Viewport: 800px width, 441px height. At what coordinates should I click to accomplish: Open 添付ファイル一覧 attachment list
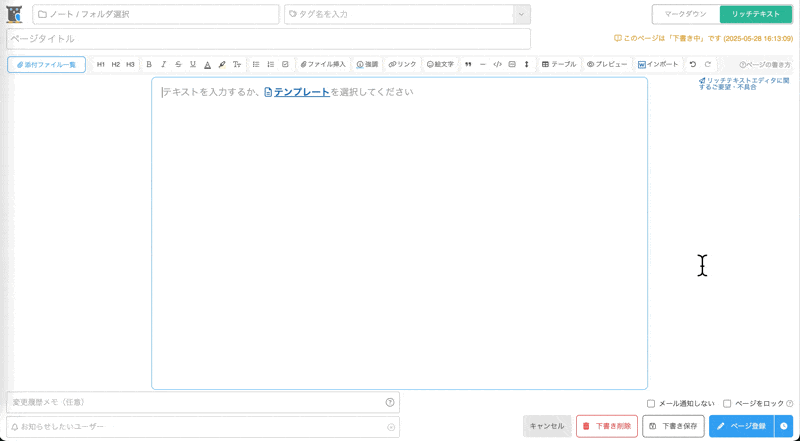(46, 65)
